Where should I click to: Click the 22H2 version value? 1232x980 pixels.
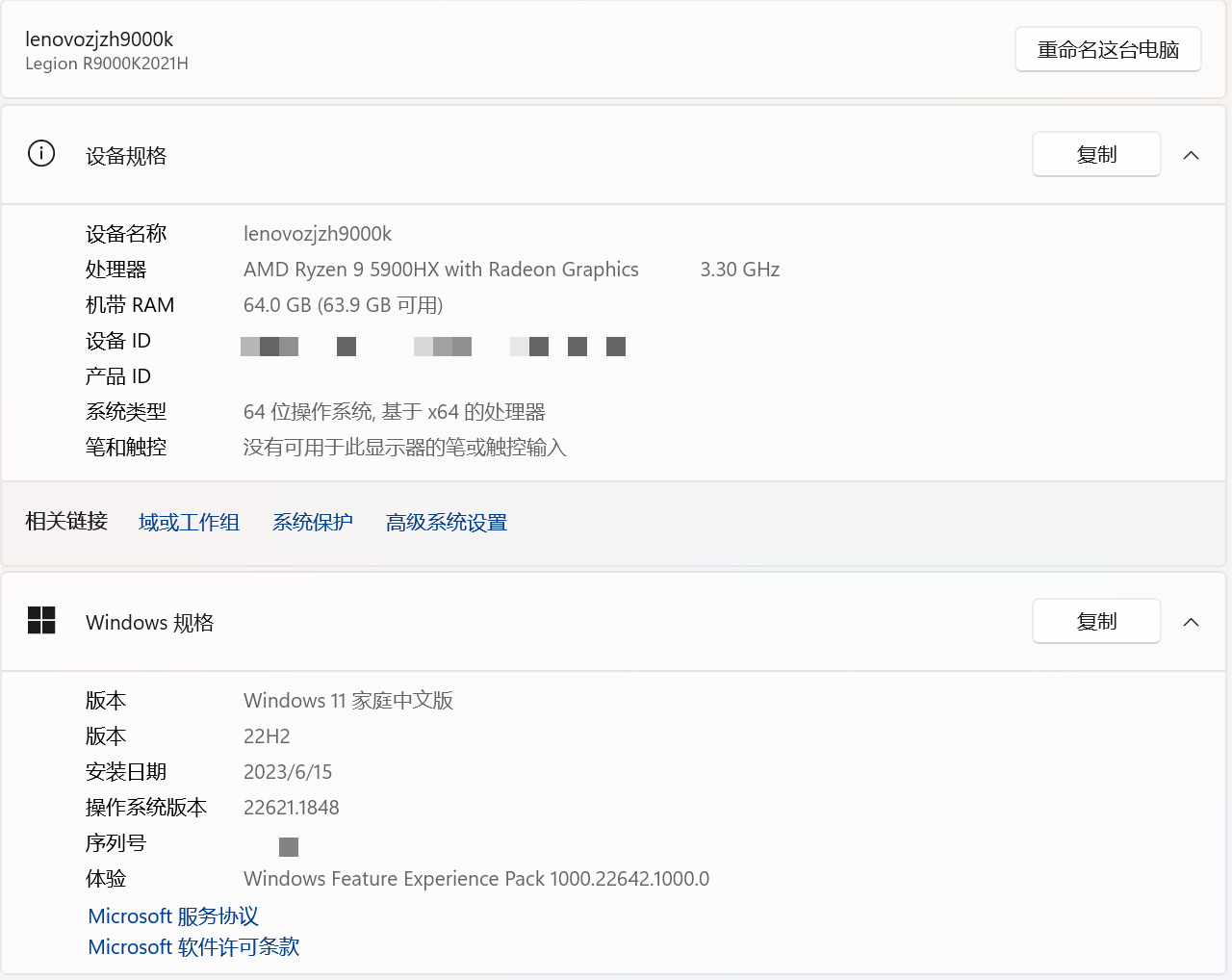(x=267, y=736)
